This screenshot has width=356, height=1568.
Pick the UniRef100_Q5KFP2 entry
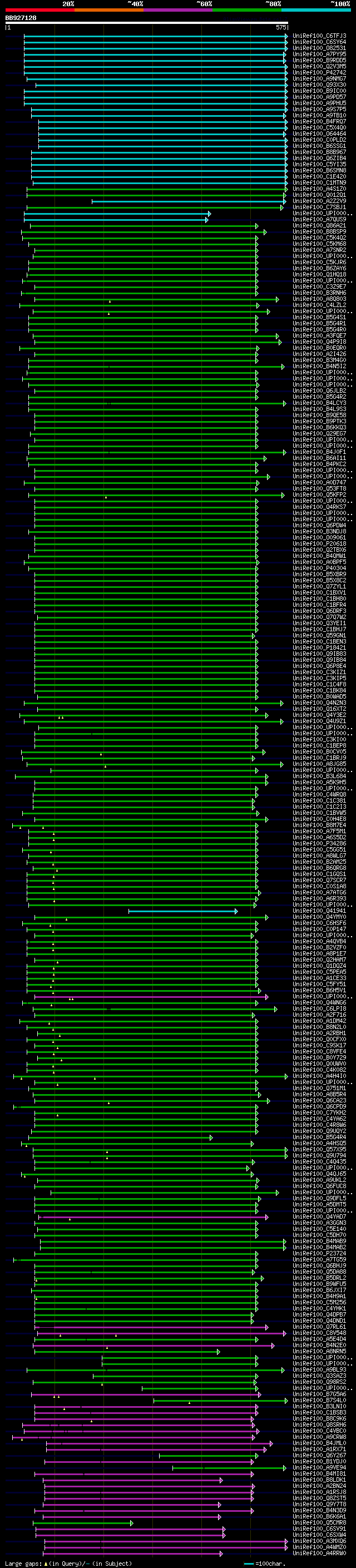click(x=319, y=495)
